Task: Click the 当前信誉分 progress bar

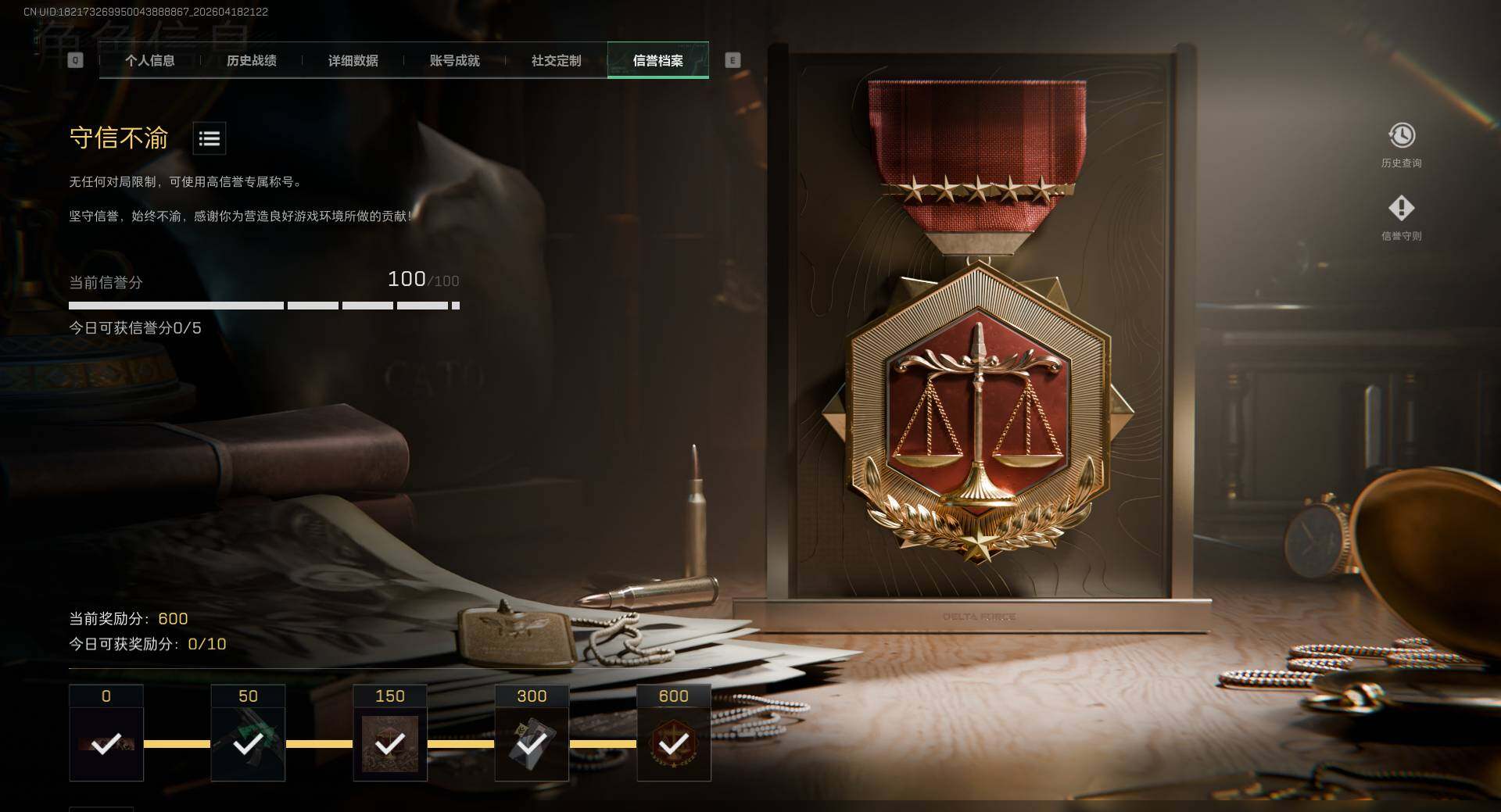Action: point(264,306)
